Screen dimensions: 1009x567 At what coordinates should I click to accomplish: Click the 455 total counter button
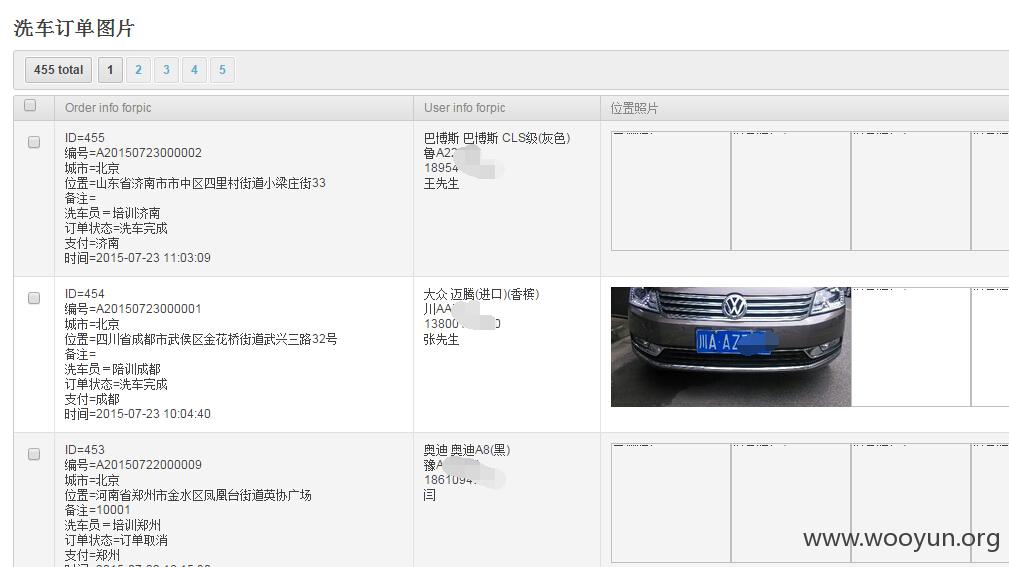(59, 70)
